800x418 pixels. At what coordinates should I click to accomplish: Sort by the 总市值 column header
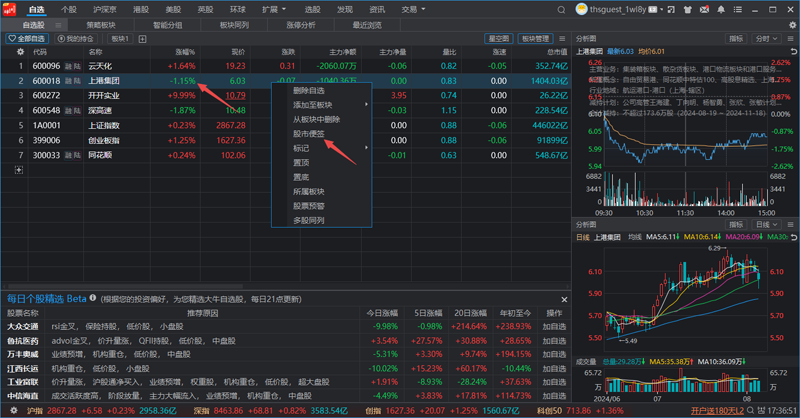pyautogui.click(x=557, y=52)
